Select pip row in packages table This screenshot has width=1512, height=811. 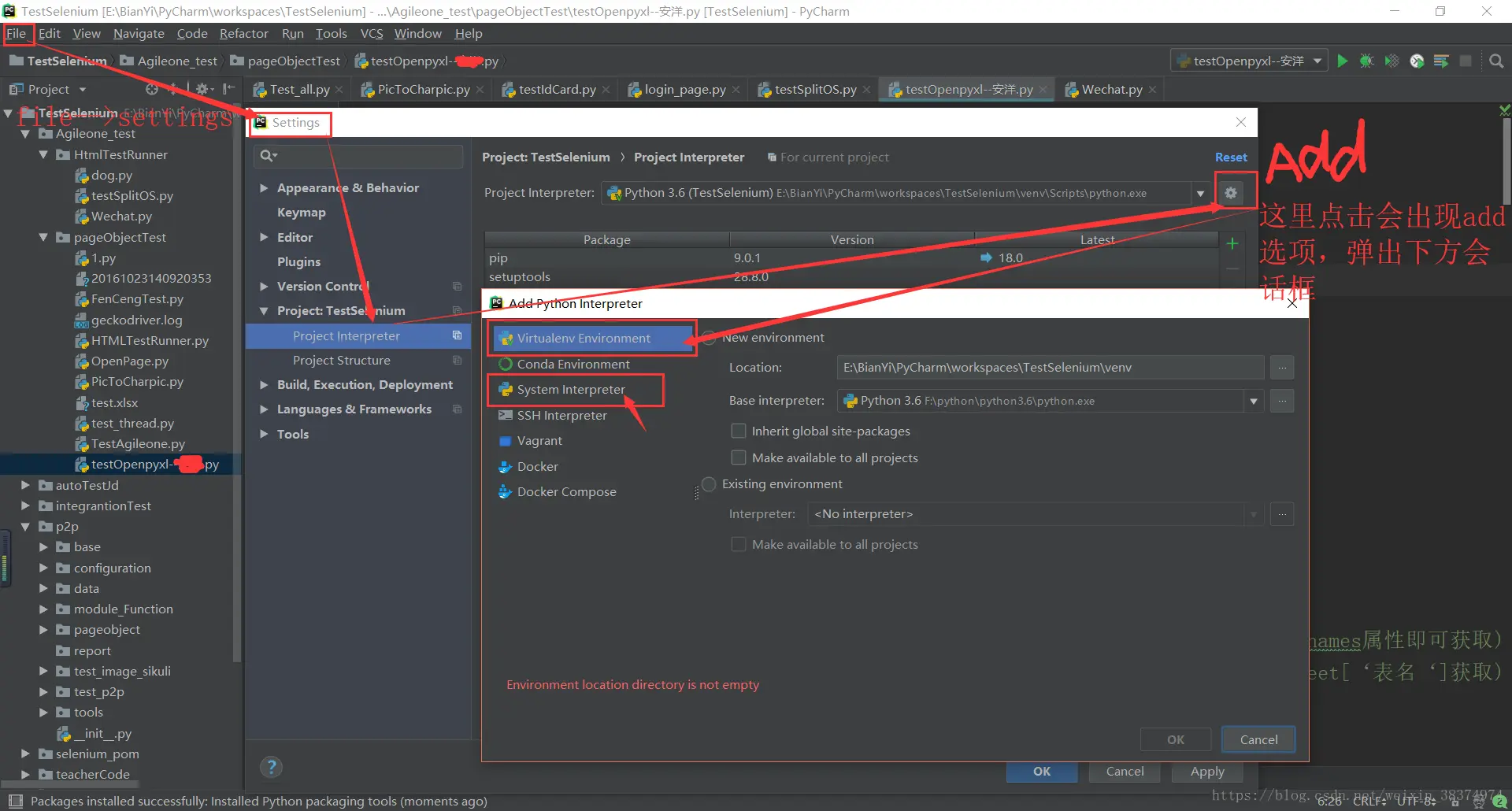click(x=850, y=258)
